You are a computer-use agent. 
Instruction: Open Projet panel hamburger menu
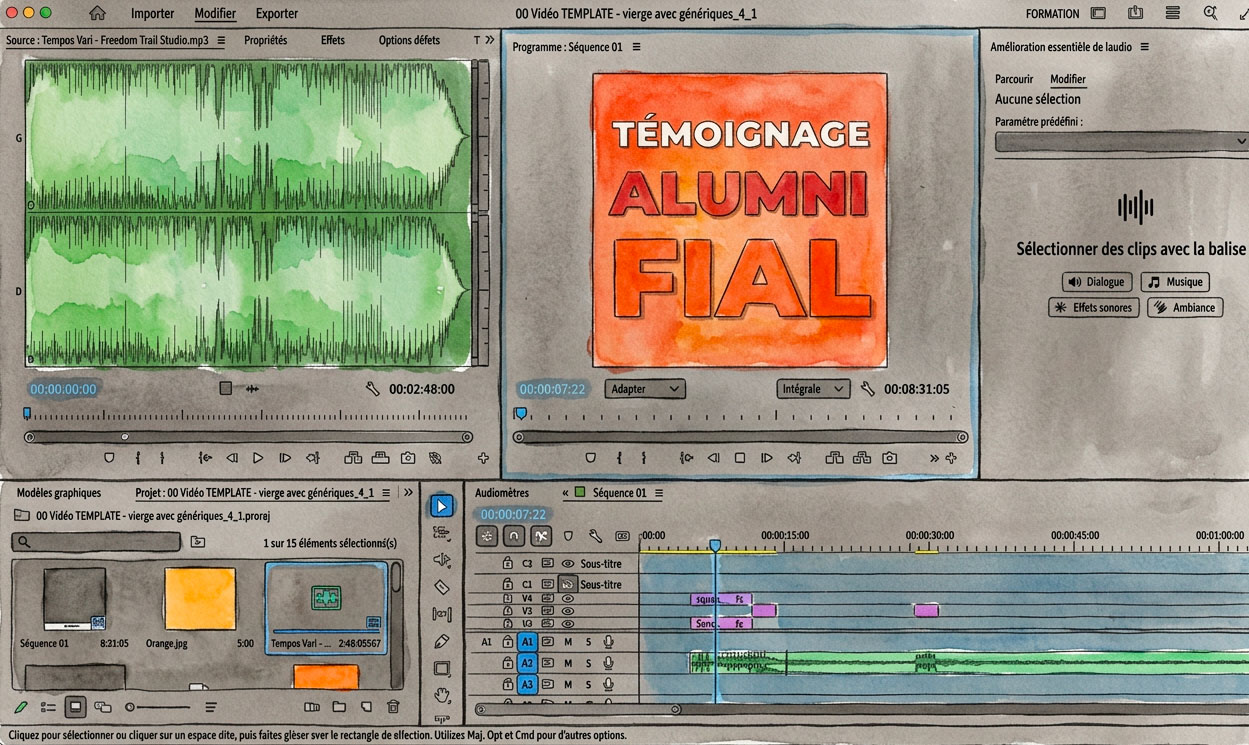click(386, 493)
